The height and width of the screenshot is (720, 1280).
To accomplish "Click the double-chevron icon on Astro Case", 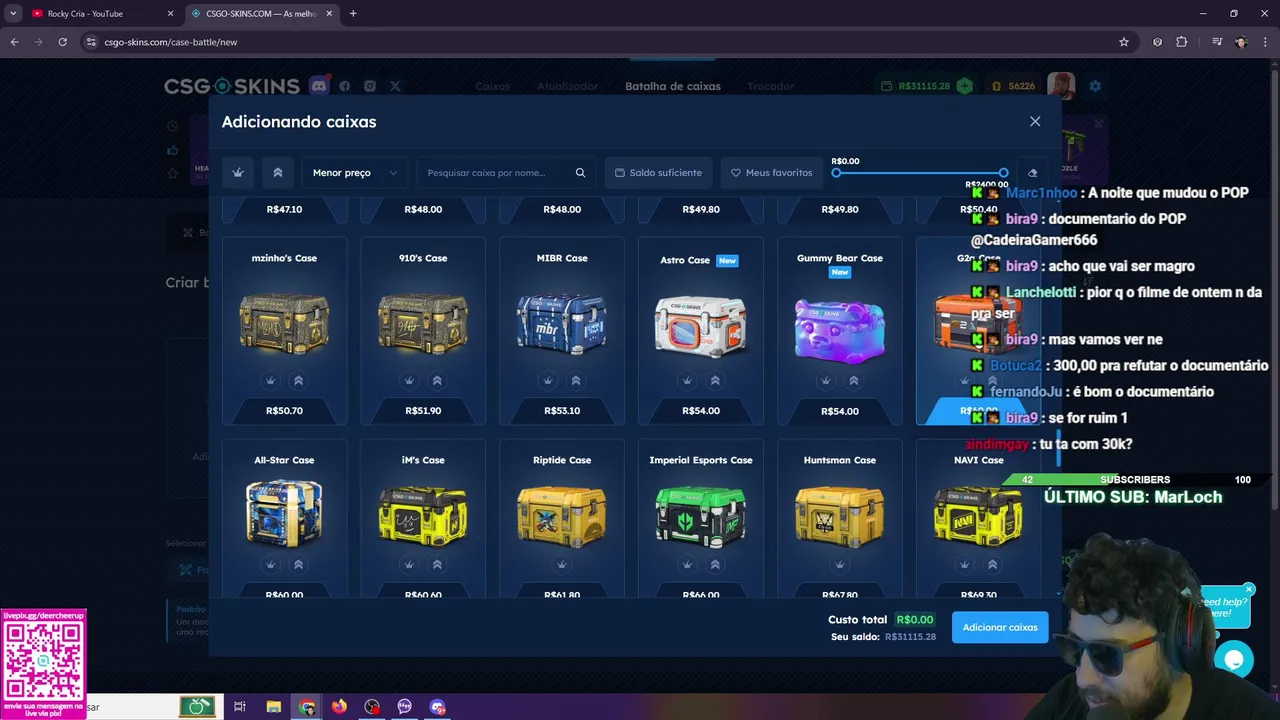I will click(x=715, y=380).
